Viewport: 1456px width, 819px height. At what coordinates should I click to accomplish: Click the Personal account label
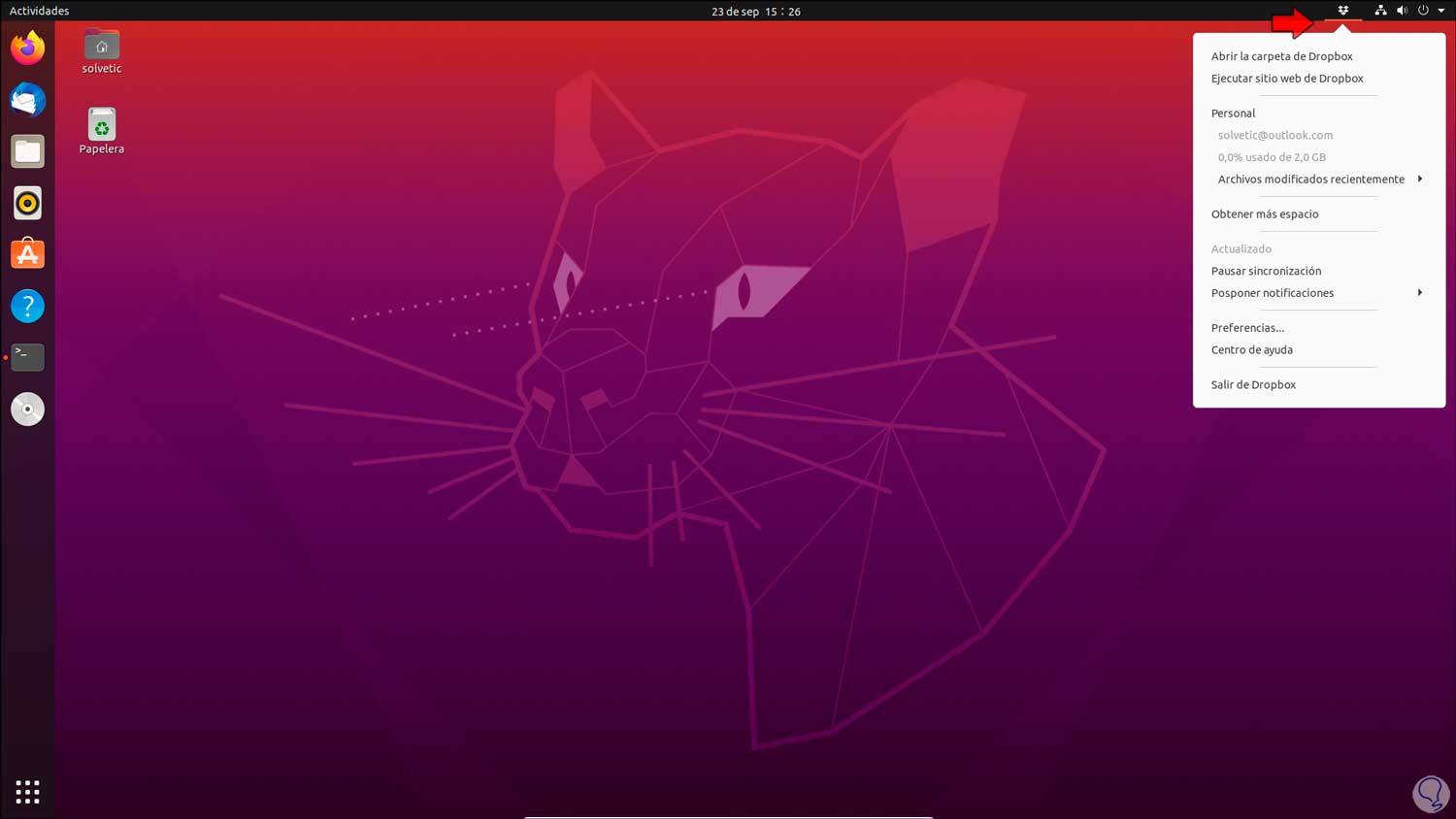[1233, 114]
